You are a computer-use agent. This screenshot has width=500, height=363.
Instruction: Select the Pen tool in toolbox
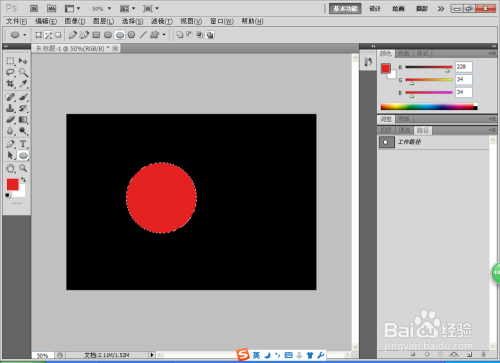click(10, 144)
